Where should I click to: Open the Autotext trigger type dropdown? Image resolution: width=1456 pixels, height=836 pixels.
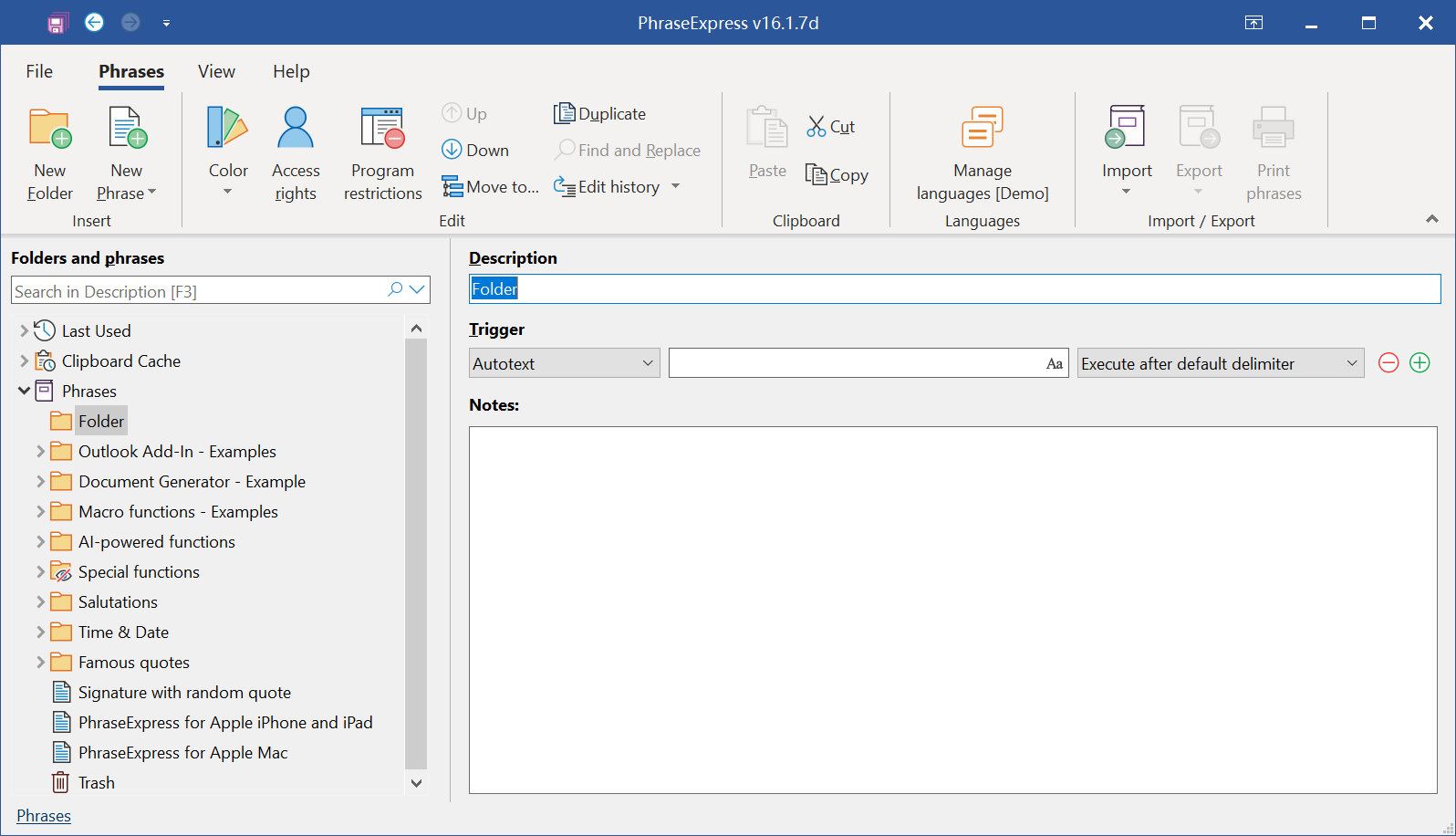pos(564,363)
